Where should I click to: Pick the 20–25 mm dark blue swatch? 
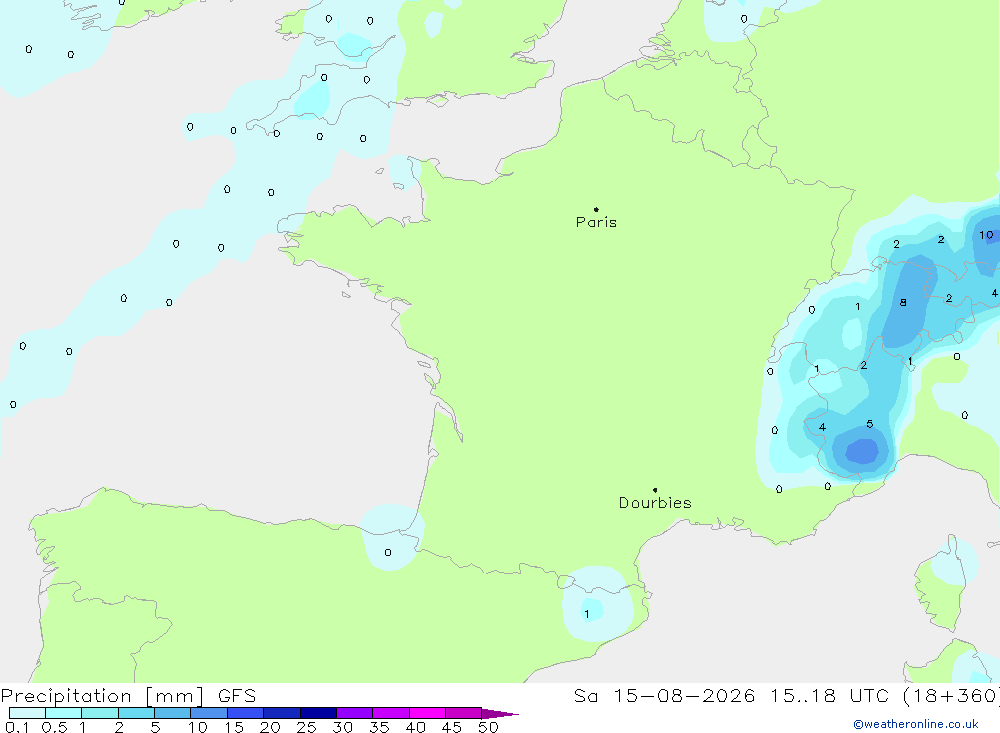coord(281,713)
